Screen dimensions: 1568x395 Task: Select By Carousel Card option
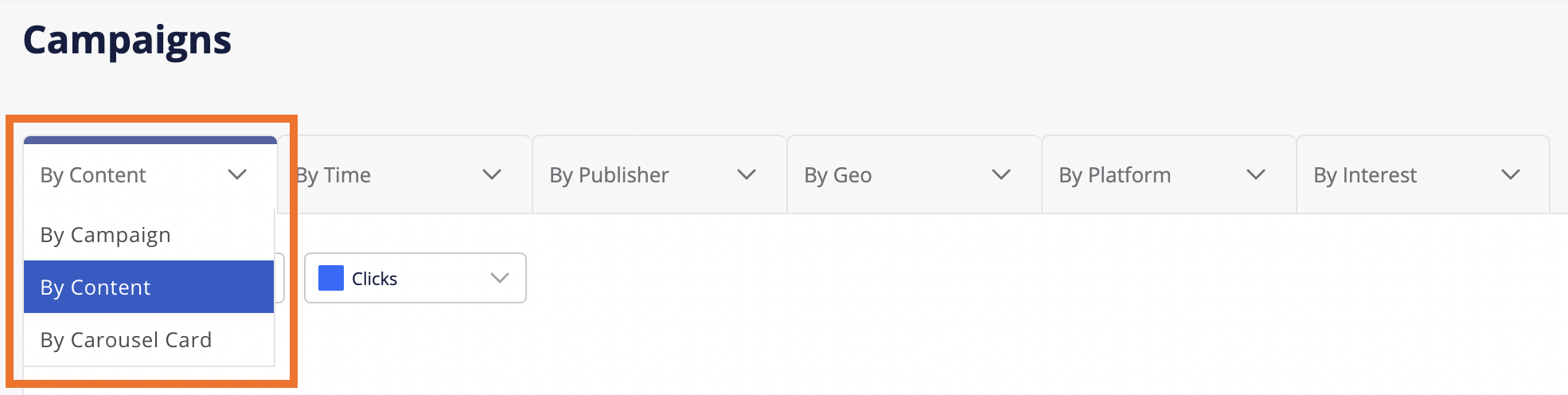click(x=126, y=340)
